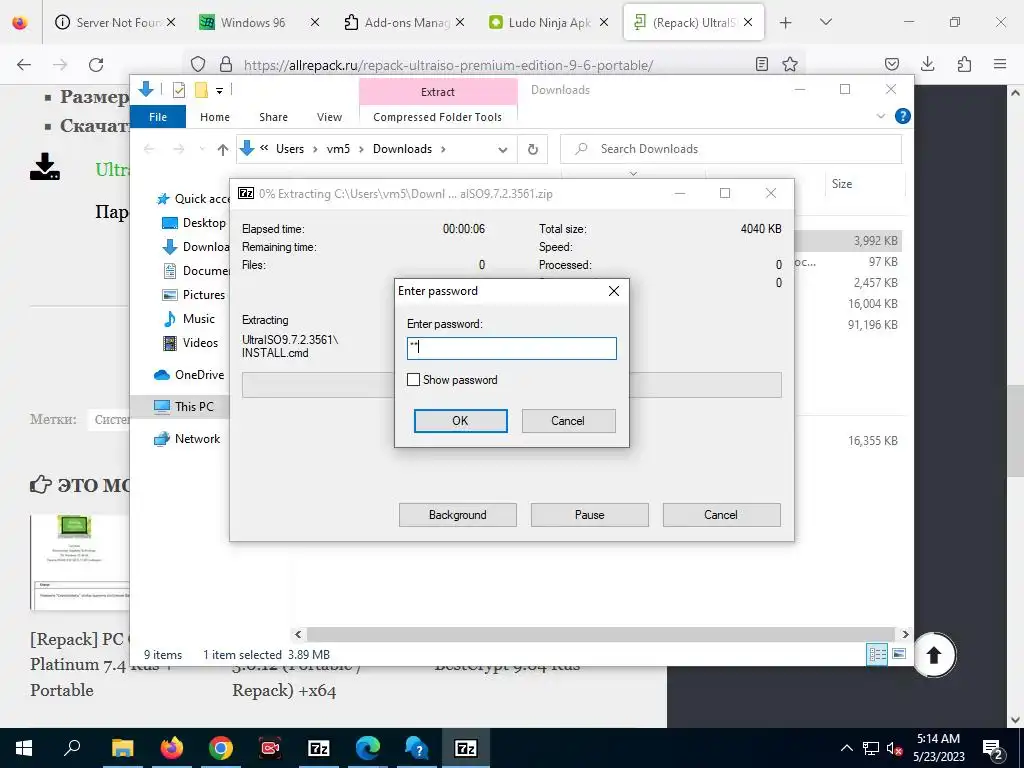Click into the Enter password field

[x=511, y=348]
